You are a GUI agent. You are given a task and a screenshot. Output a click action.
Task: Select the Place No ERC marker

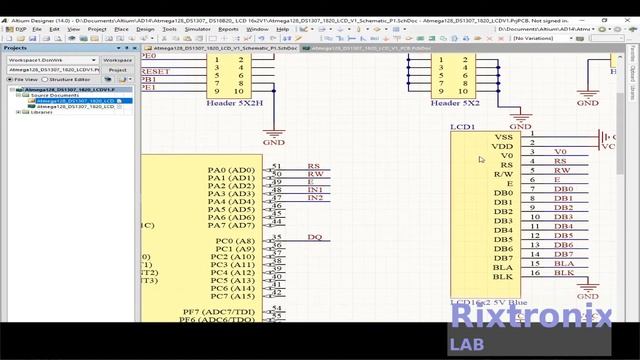tap(489, 38)
